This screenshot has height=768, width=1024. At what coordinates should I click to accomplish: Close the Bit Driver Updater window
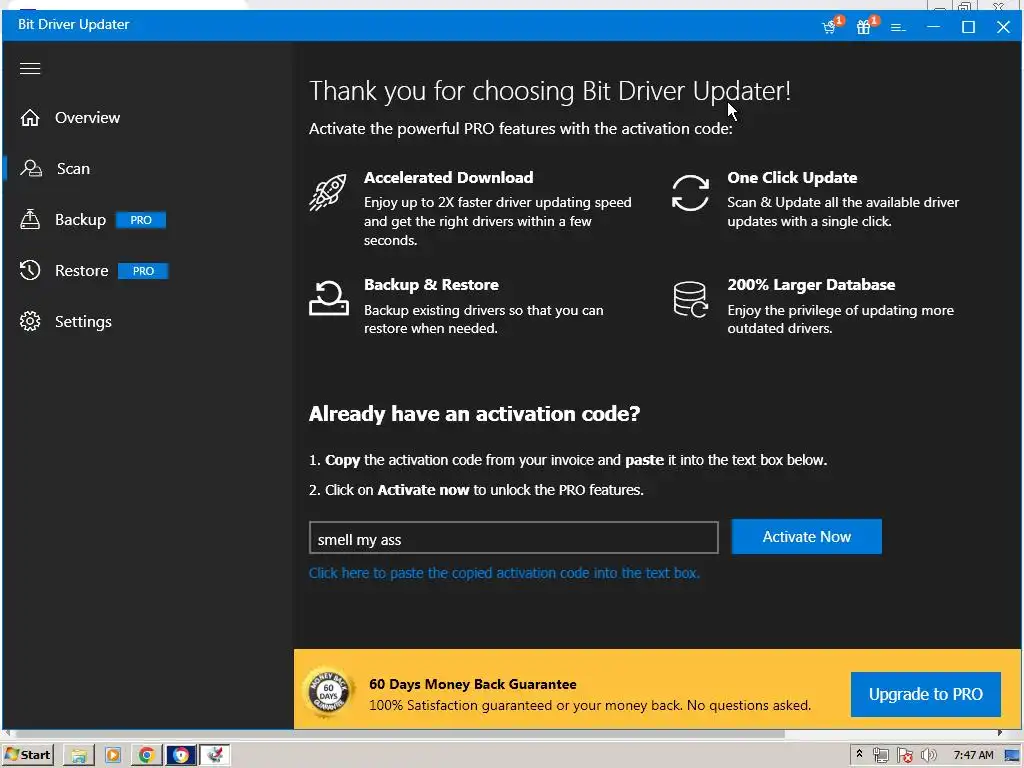click(1004, 27)
